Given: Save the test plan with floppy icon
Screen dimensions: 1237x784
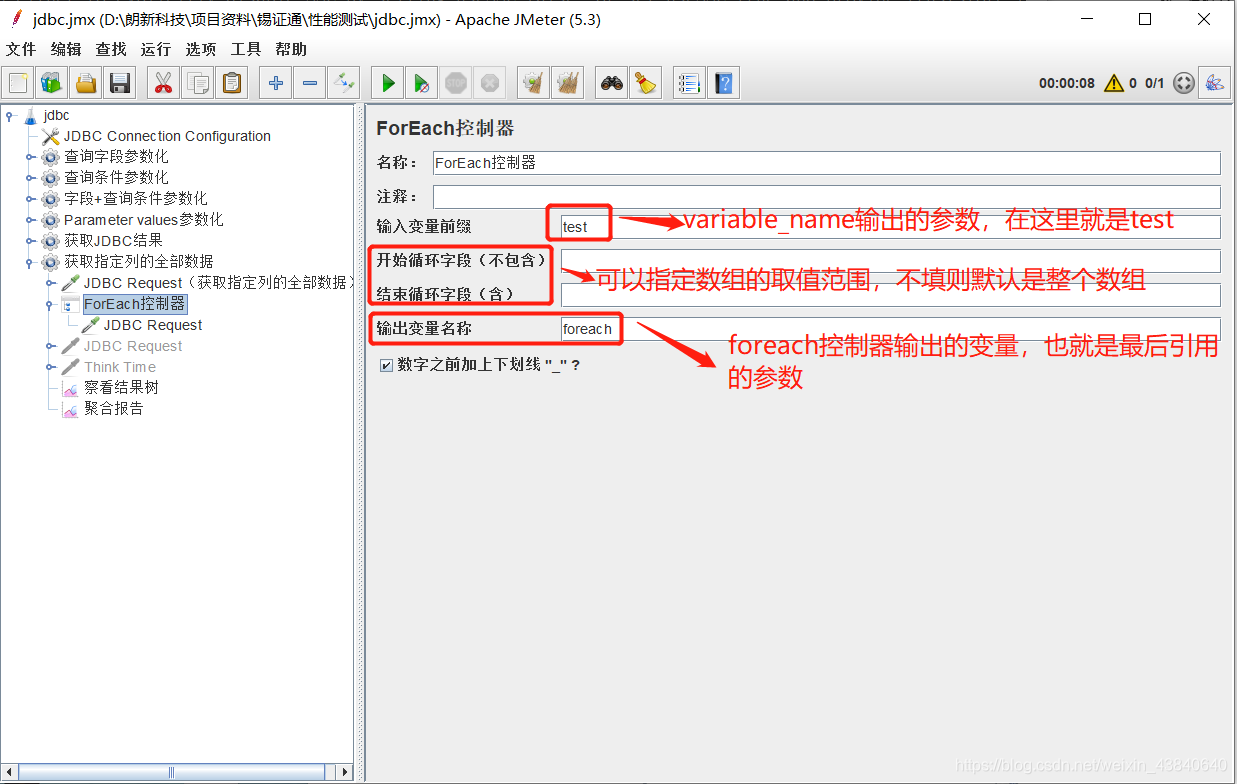Looking at the screenshot, I should click(120, 83).
